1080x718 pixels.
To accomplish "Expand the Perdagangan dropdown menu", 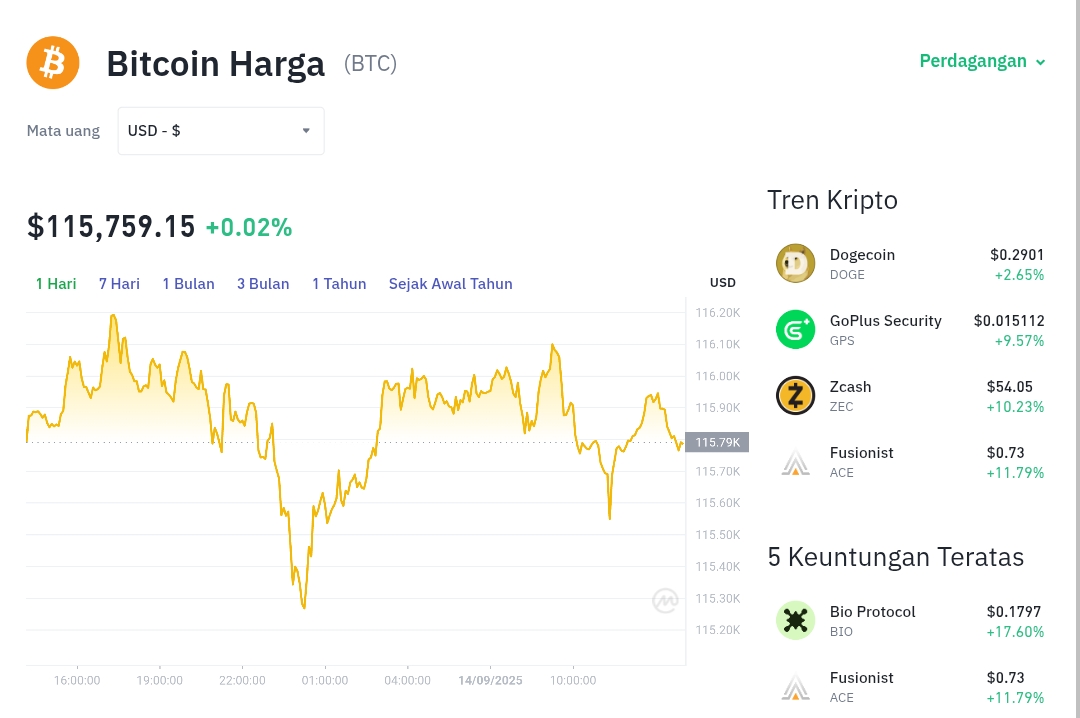I will click(982, 61).
